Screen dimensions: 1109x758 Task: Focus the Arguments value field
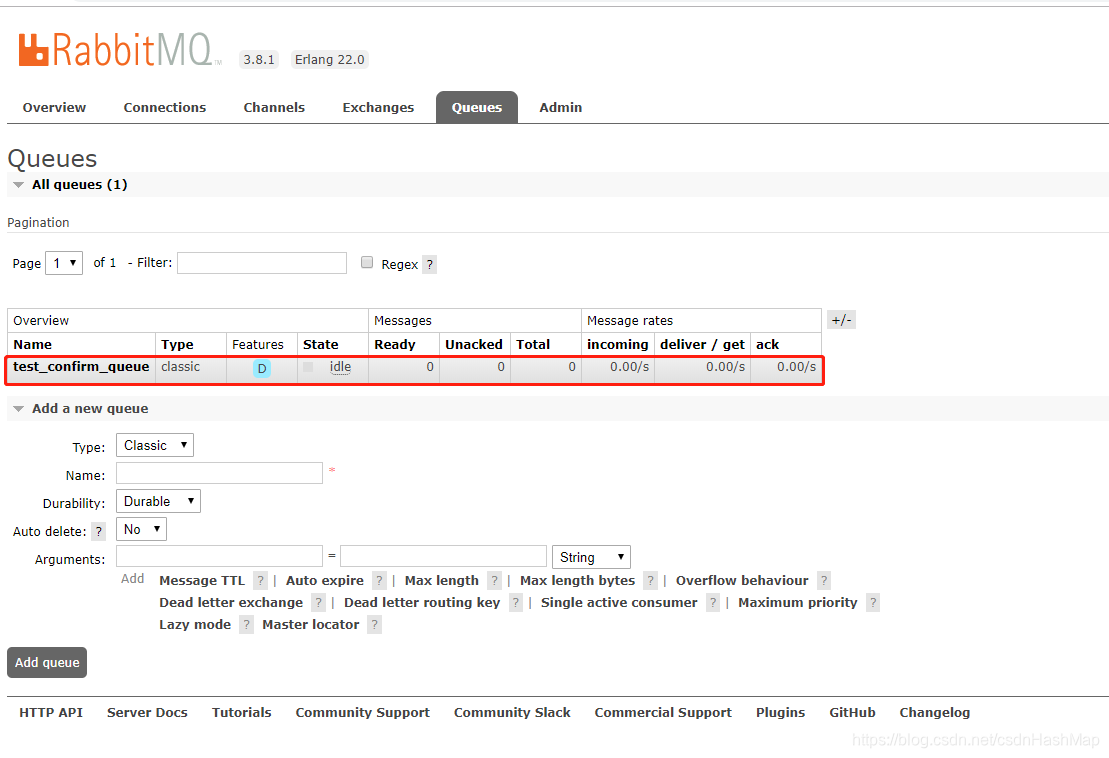(x=443, y=556)
